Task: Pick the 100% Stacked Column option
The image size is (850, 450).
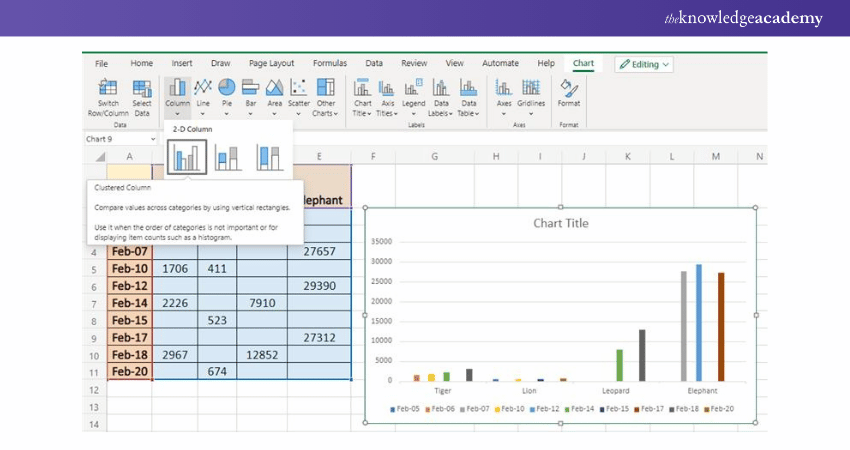Action: 269,157
